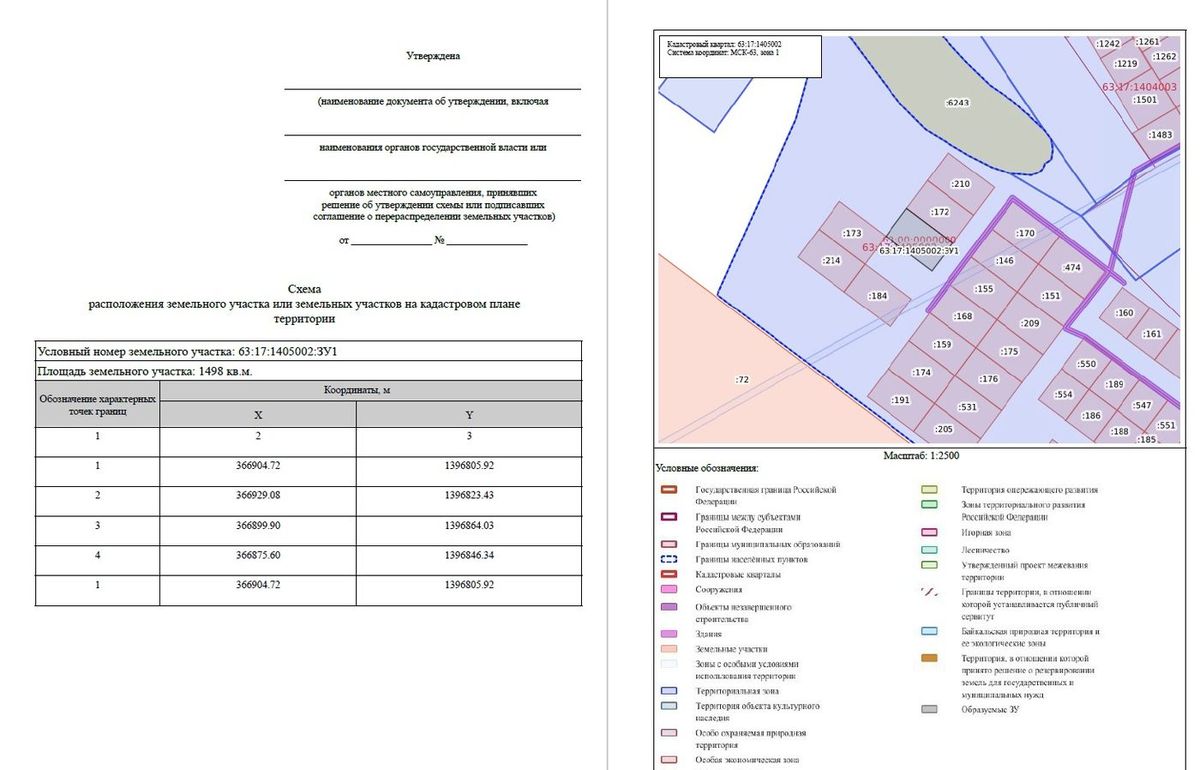
Task: Click the Условные обозначения heading
Action: [707, 468]
